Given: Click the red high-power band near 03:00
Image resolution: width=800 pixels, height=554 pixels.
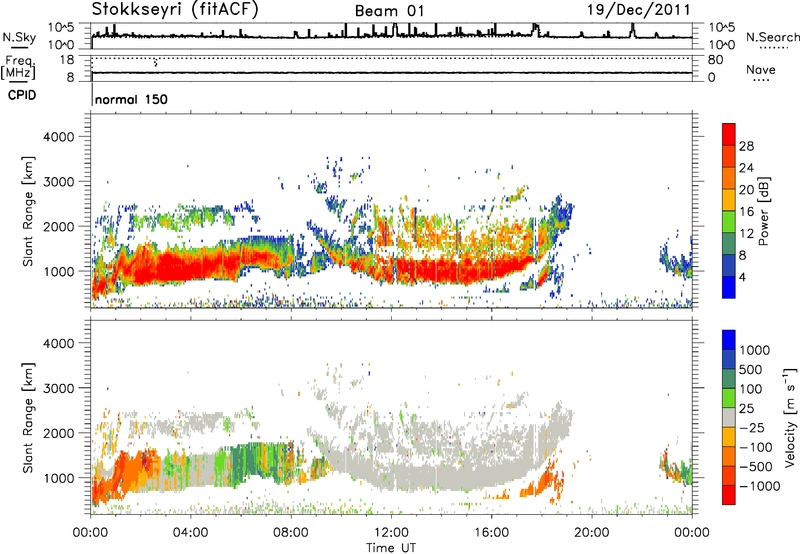Looking at the screenshot, I should coord(166,266).
